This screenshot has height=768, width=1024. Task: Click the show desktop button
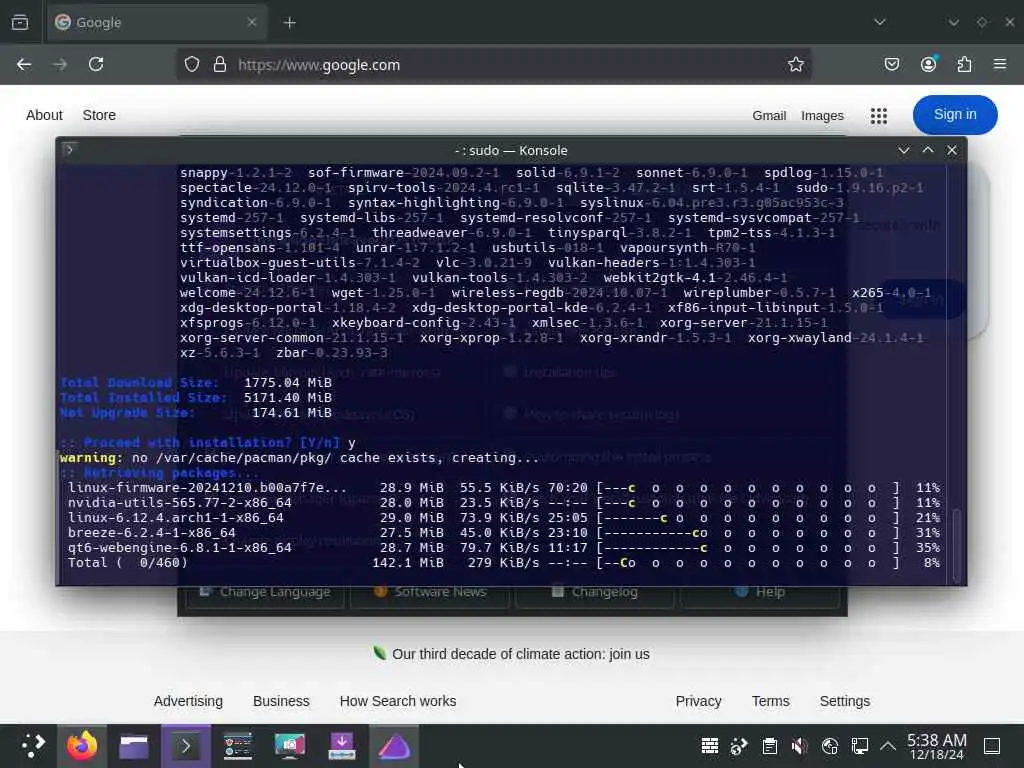click(992, 745)
